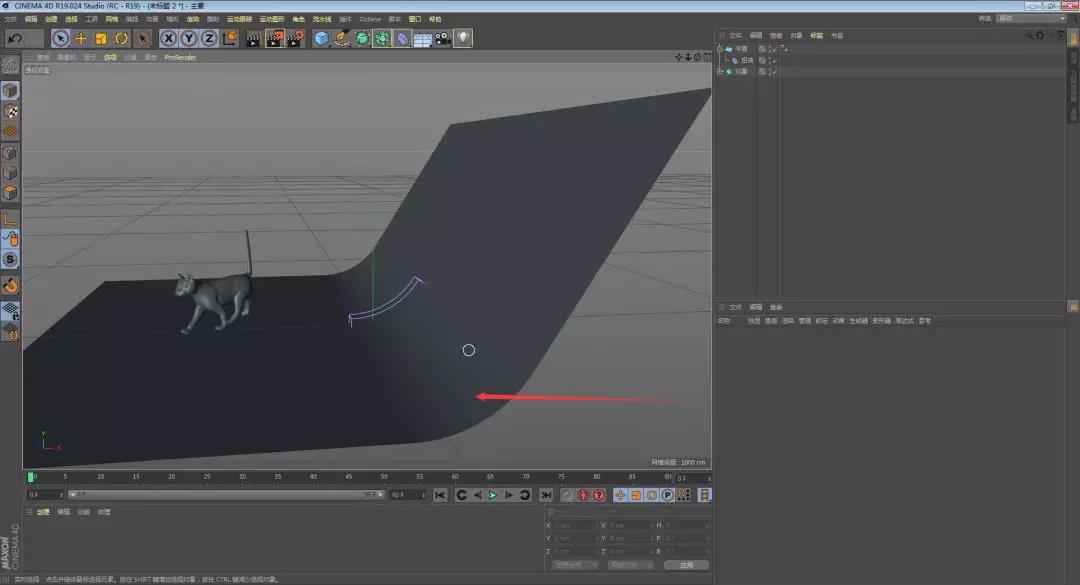Open ProRender viewport menu
Image resolution: width=1080 pixels, height=585 pixels.
pyautogui.click(x=180, y=57)
